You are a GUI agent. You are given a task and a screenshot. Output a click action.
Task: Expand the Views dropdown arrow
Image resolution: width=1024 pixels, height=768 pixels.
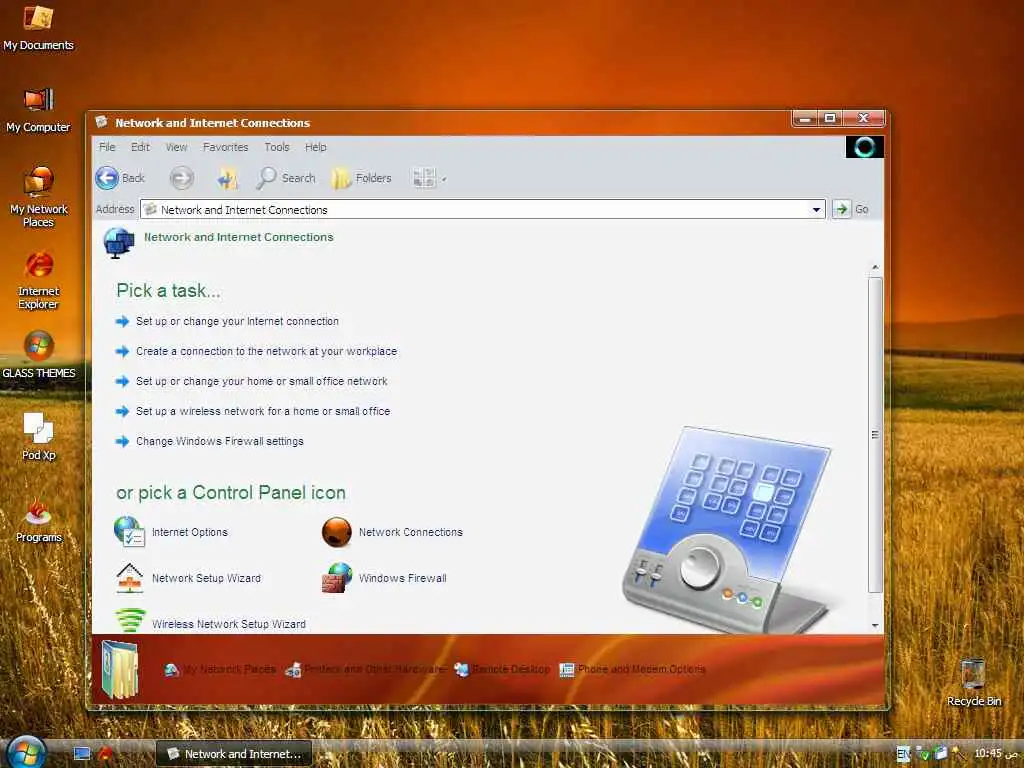[444, 179]
